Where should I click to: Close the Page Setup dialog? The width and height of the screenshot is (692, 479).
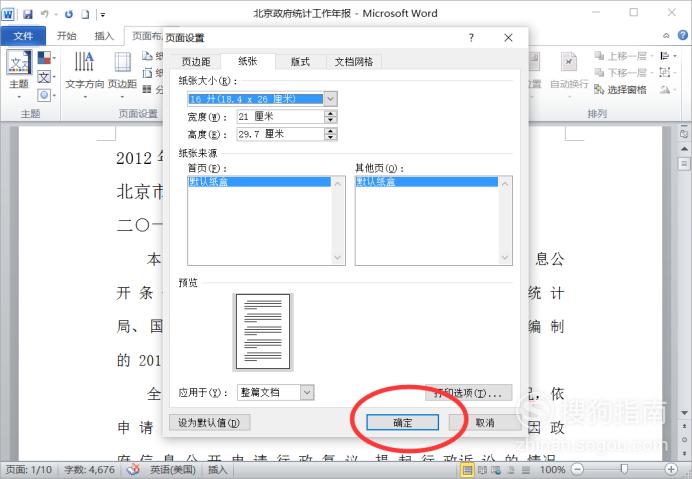click(508, 38)
